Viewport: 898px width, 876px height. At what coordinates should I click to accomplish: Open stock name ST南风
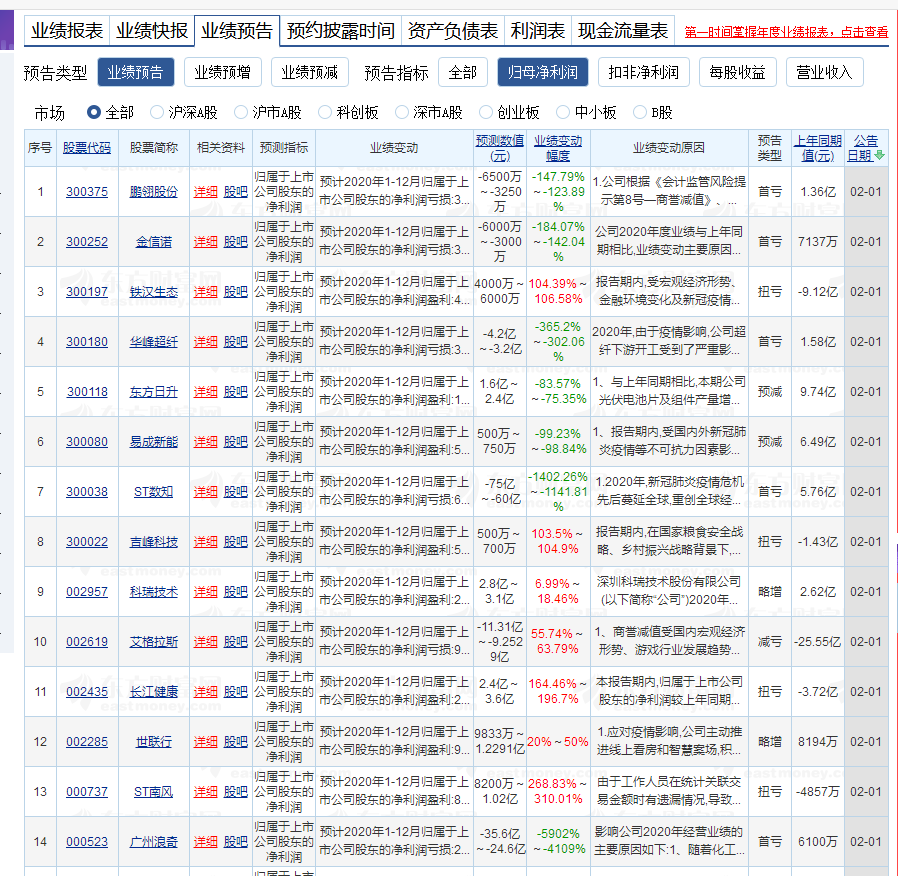click(x=153, y=791)
